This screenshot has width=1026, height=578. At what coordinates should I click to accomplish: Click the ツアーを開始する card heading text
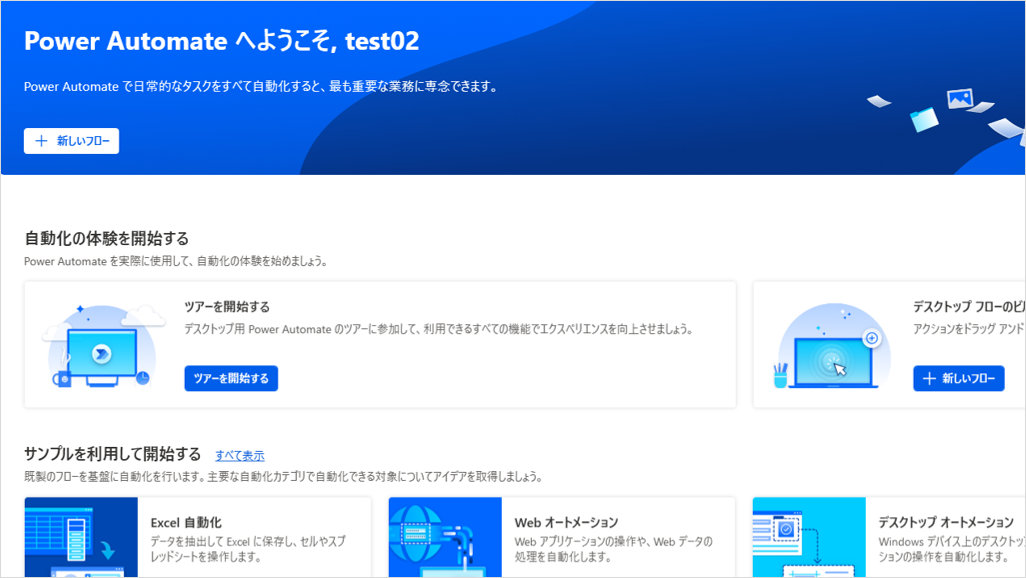(x=227, y=307)
